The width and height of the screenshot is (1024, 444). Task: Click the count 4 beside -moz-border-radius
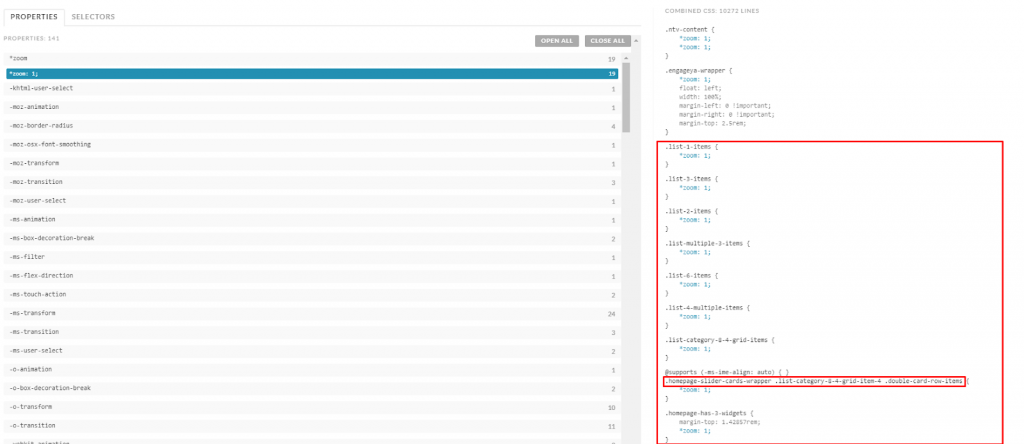point(613,127)
